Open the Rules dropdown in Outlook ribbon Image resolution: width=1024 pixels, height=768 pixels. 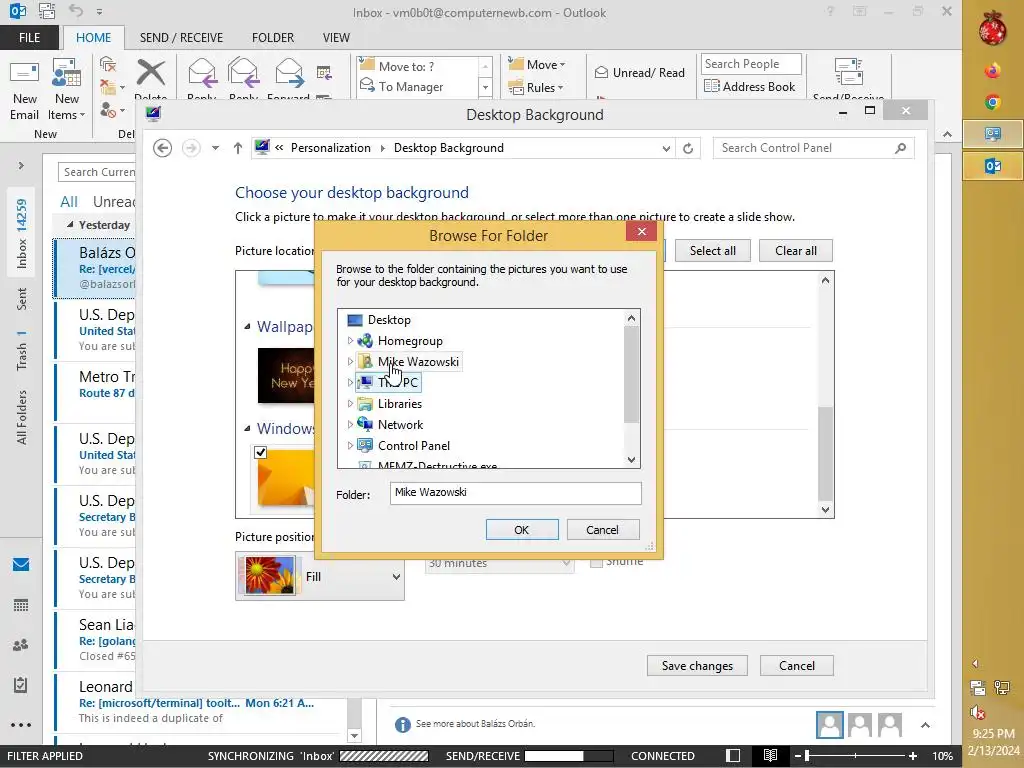click(x=536, y=88)
